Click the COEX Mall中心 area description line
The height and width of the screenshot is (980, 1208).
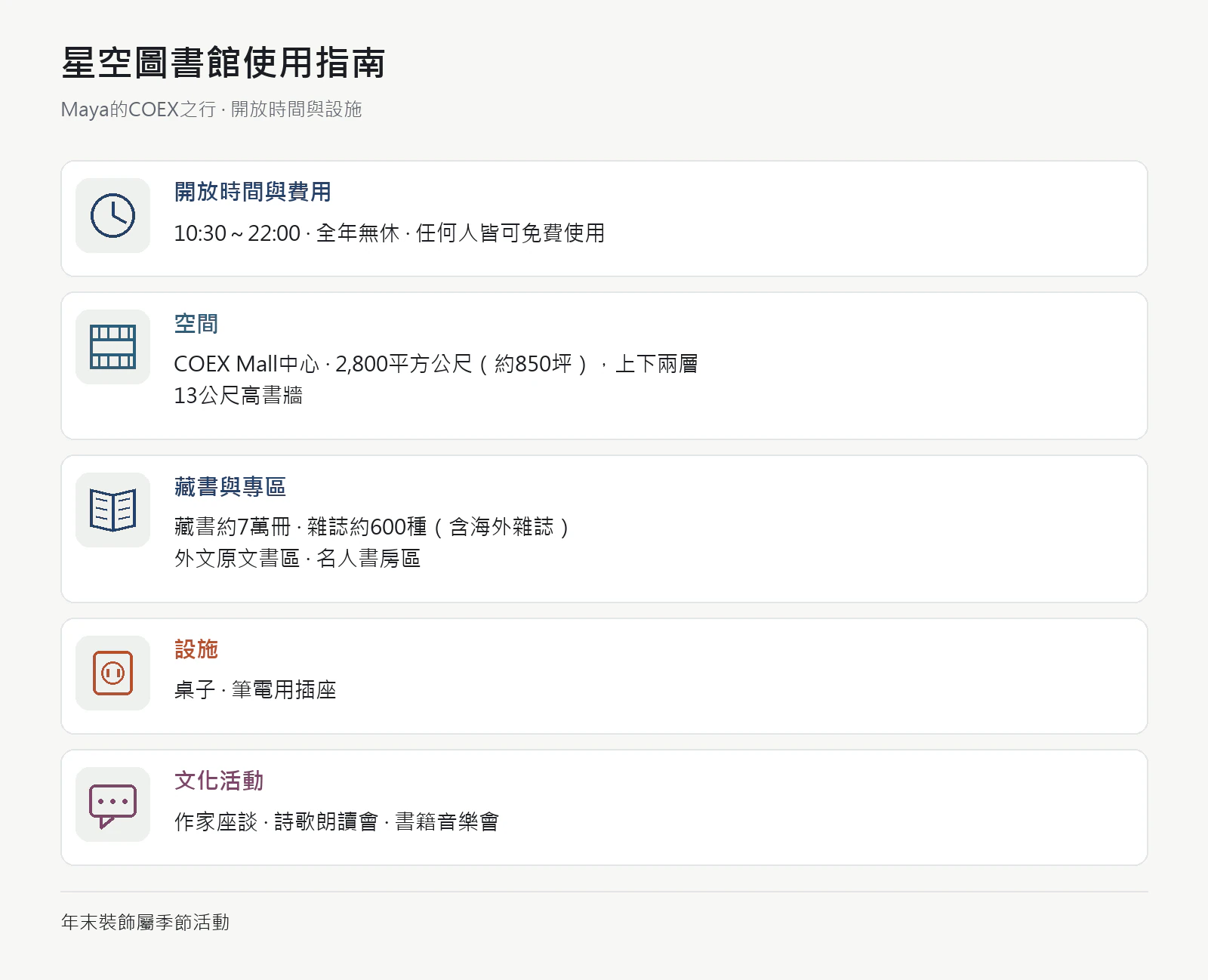pos(436,364)
